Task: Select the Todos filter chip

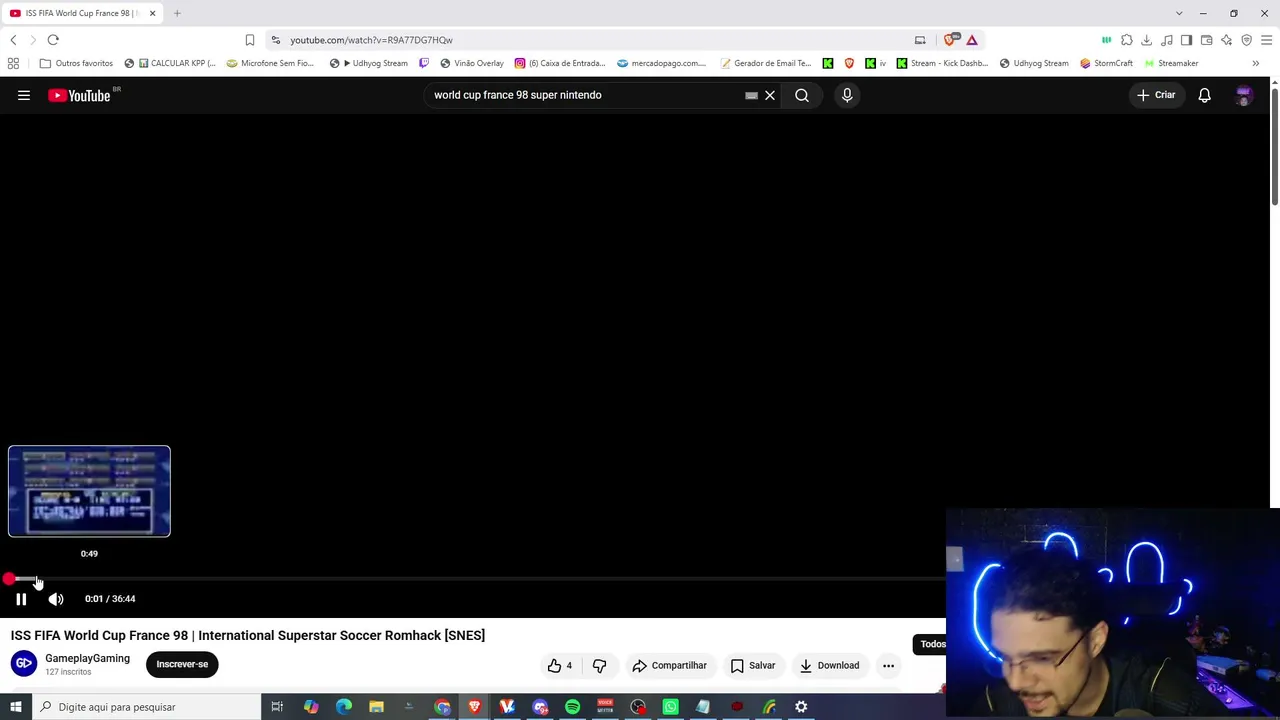Action: tap(932, 644)
